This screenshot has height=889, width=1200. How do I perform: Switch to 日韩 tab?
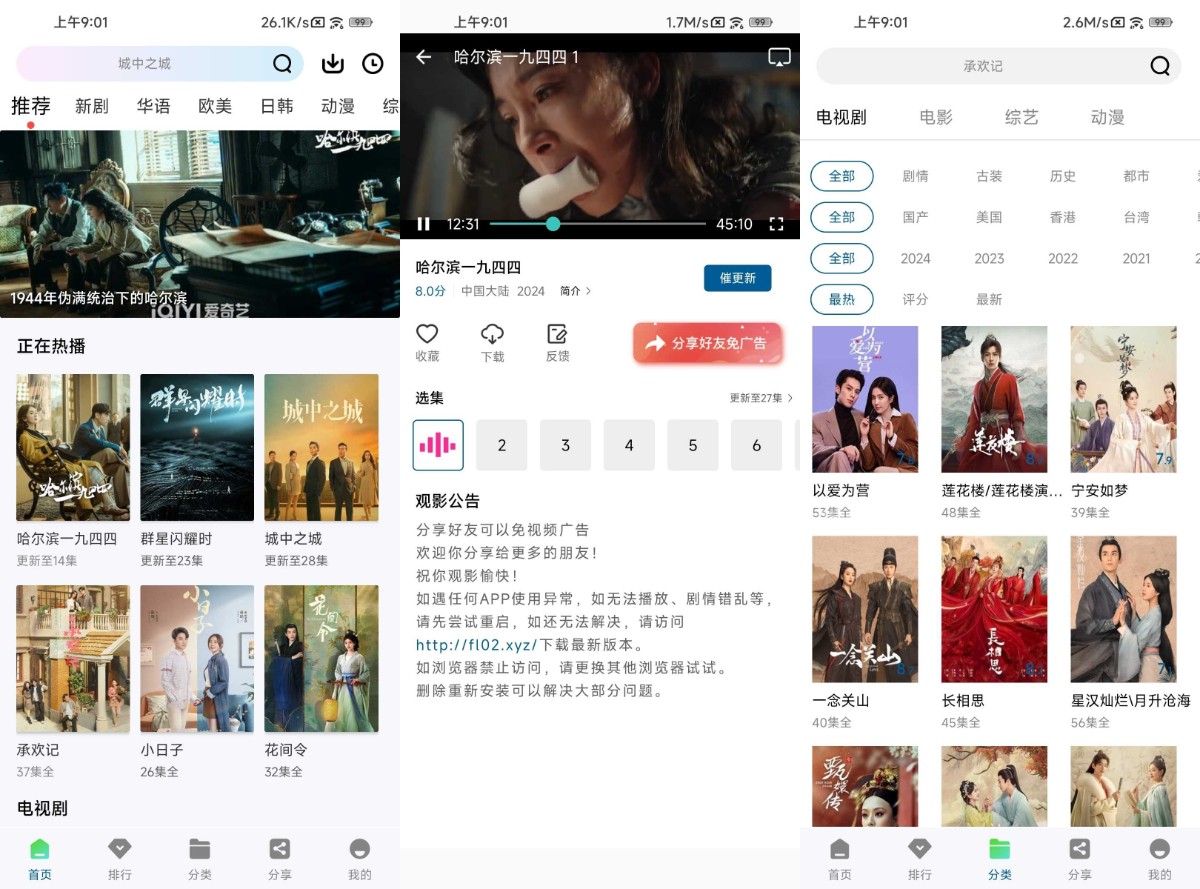tap(277, 106)
